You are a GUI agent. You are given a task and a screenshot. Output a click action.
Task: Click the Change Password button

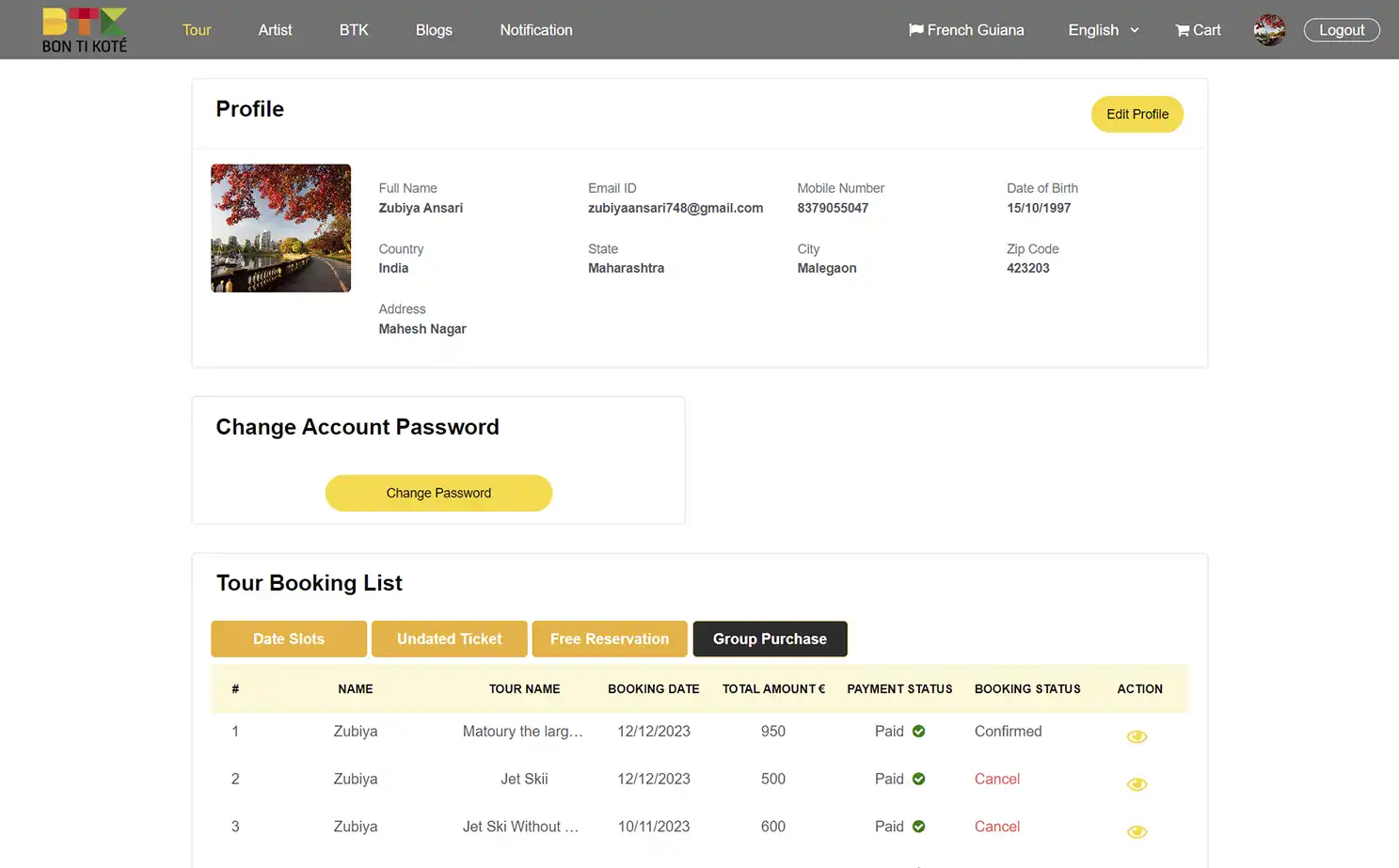[438, 493]
